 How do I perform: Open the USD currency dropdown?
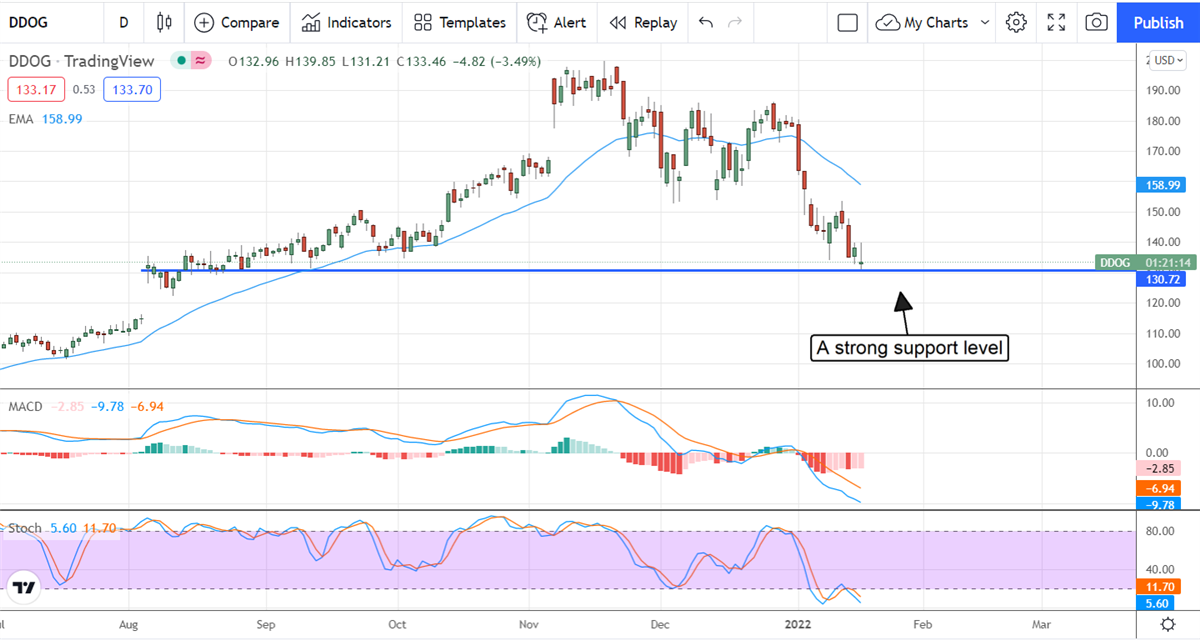point(1167,60)
